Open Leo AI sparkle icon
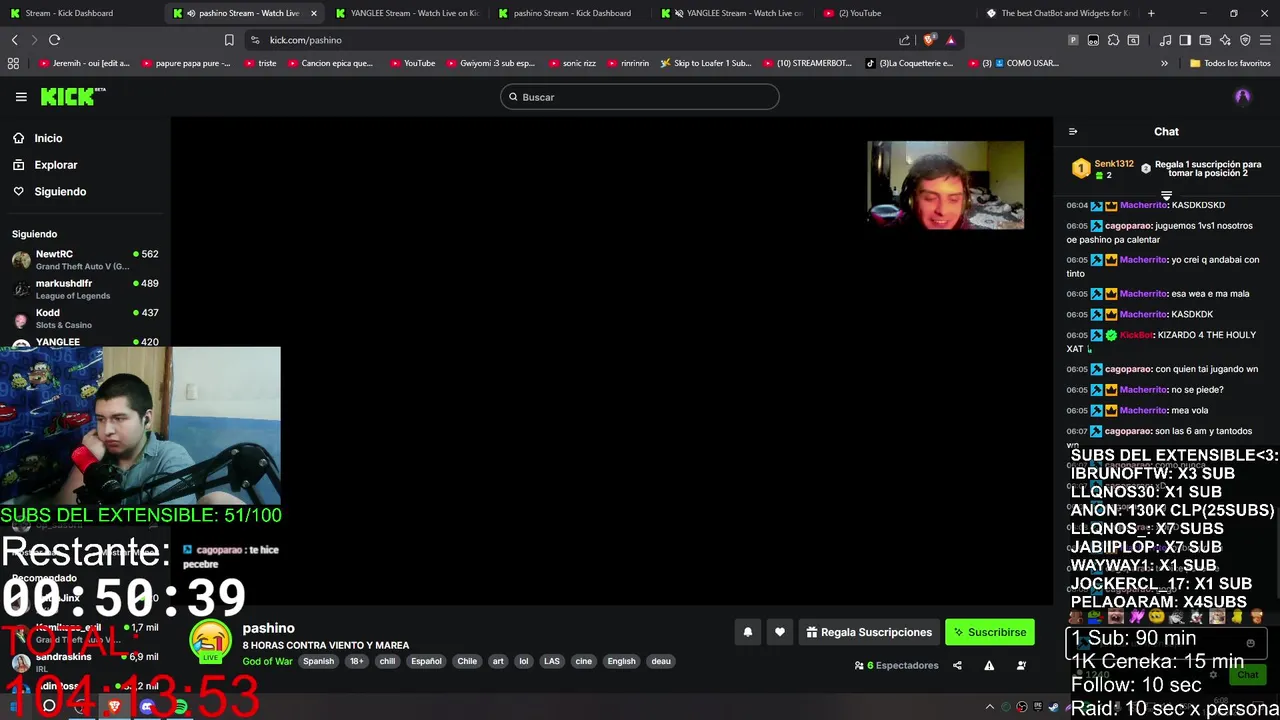This screenshot has width=1280, height=720. coord(1225,40)
